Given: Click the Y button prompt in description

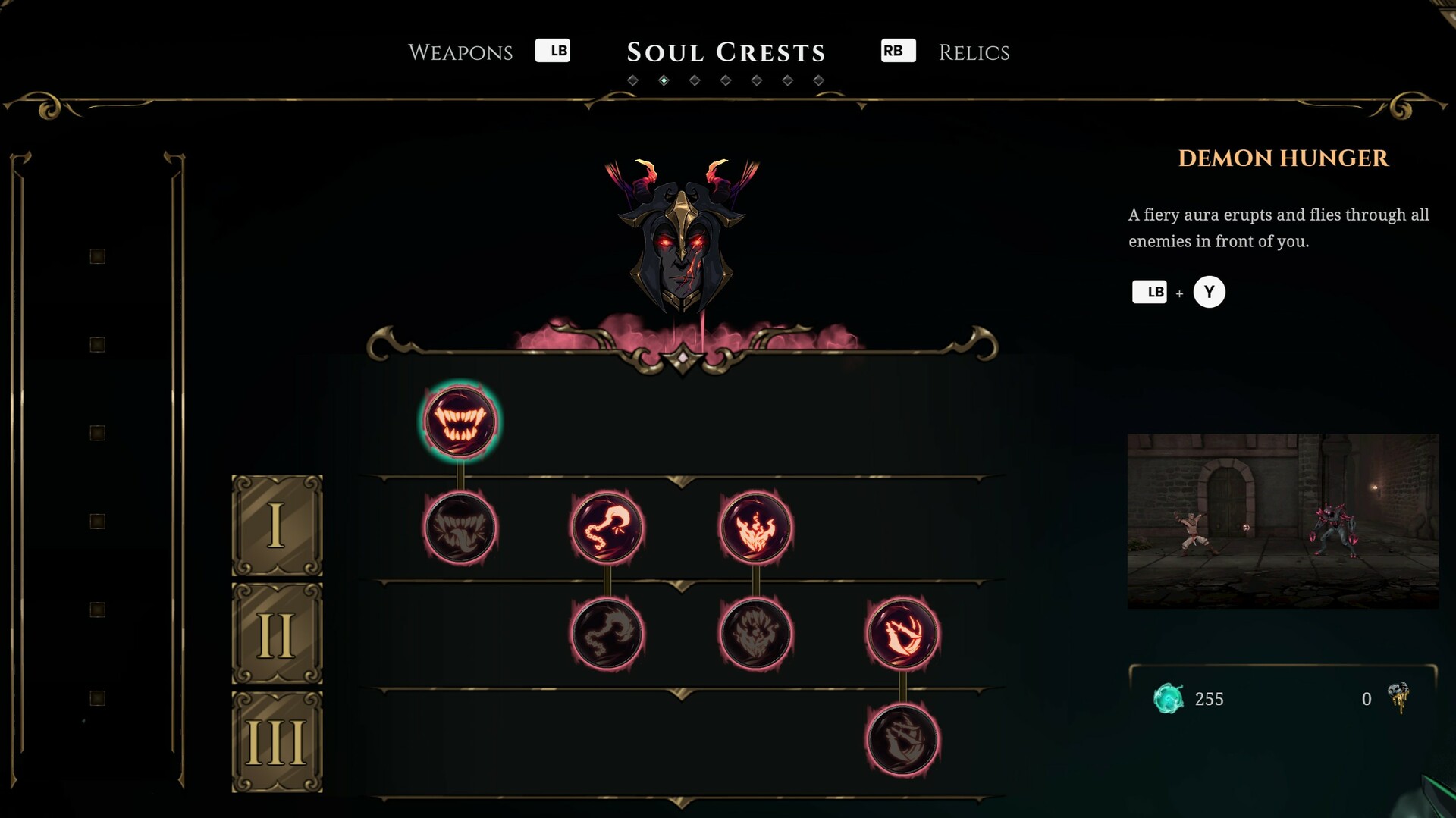Looking at the screenshot, I should (1209, 292).
